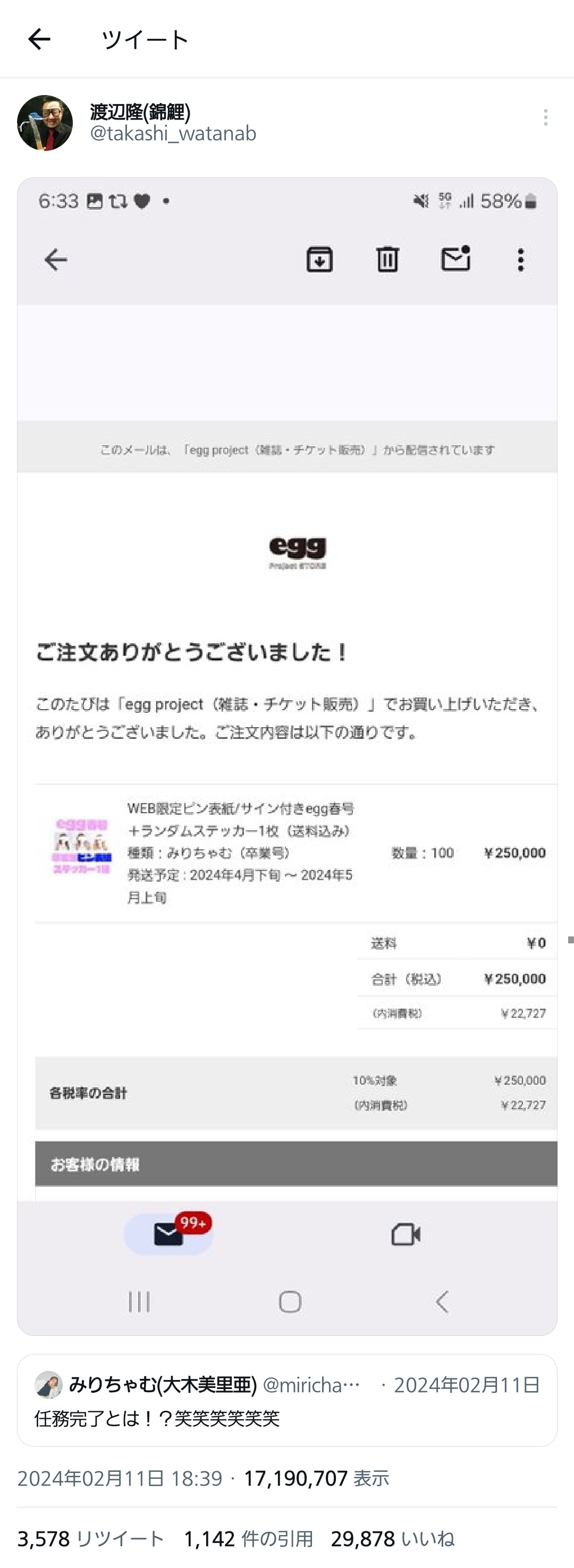
Task: Tap the Android back chevron button
Action: click(442, 1302)
